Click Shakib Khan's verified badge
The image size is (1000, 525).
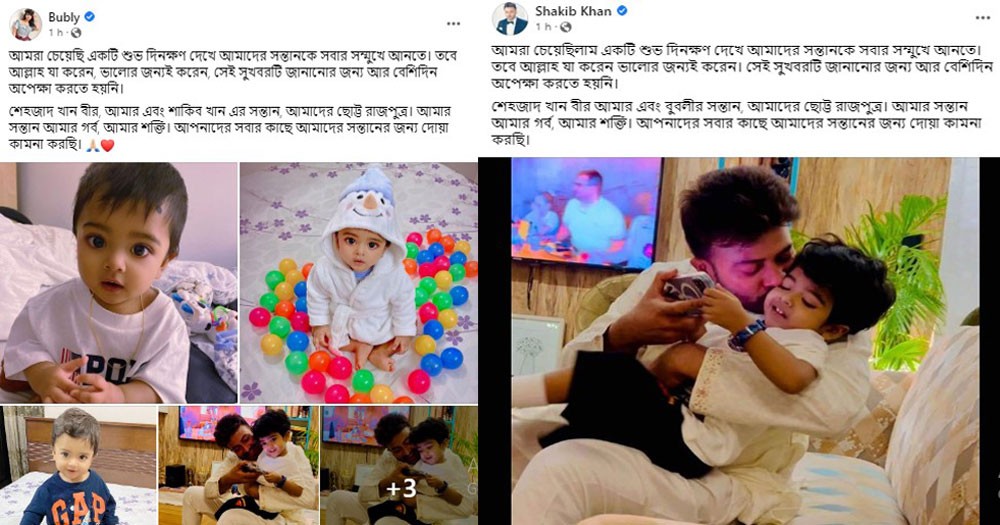coord(622,11)
